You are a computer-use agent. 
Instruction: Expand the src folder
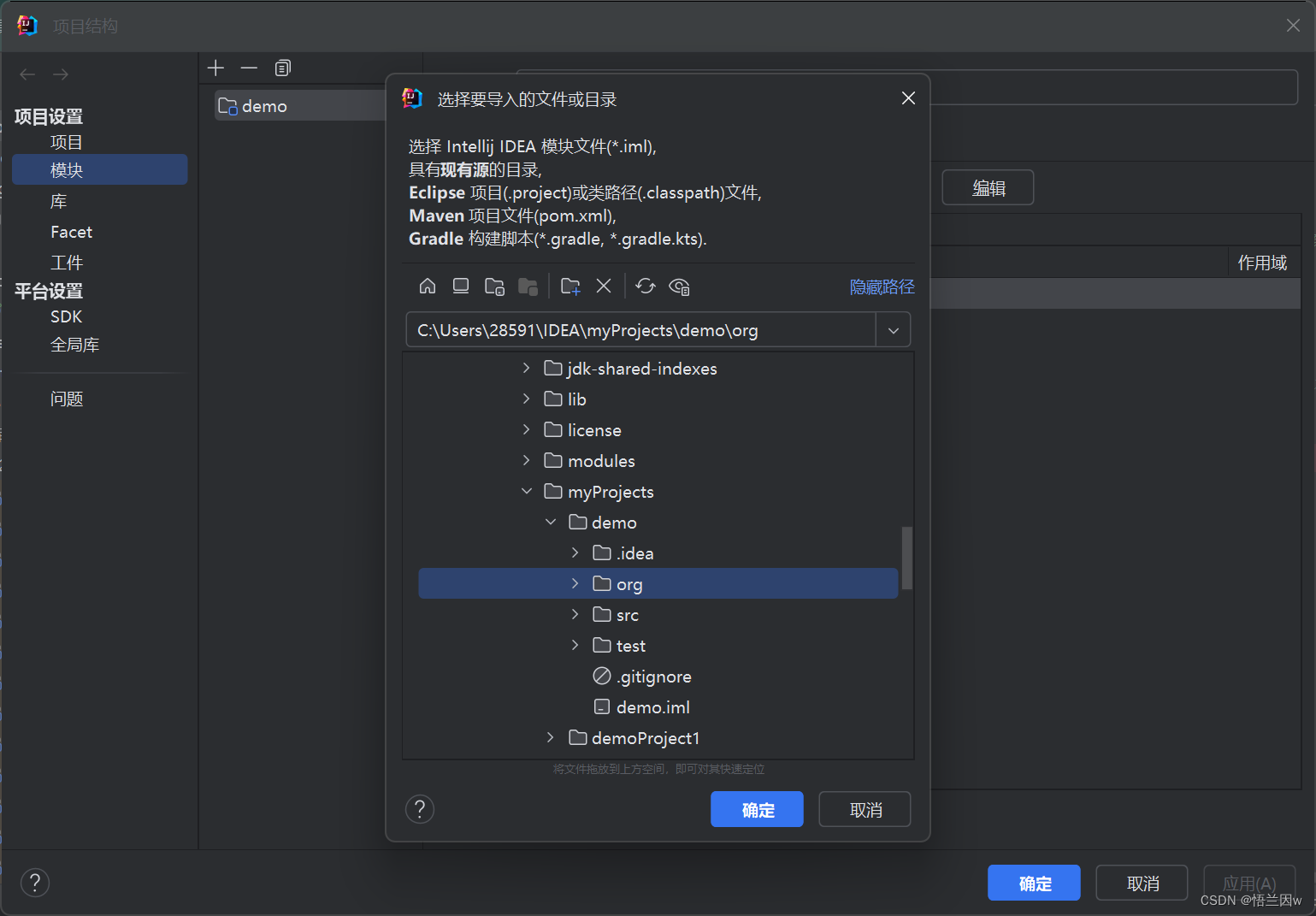575,614
